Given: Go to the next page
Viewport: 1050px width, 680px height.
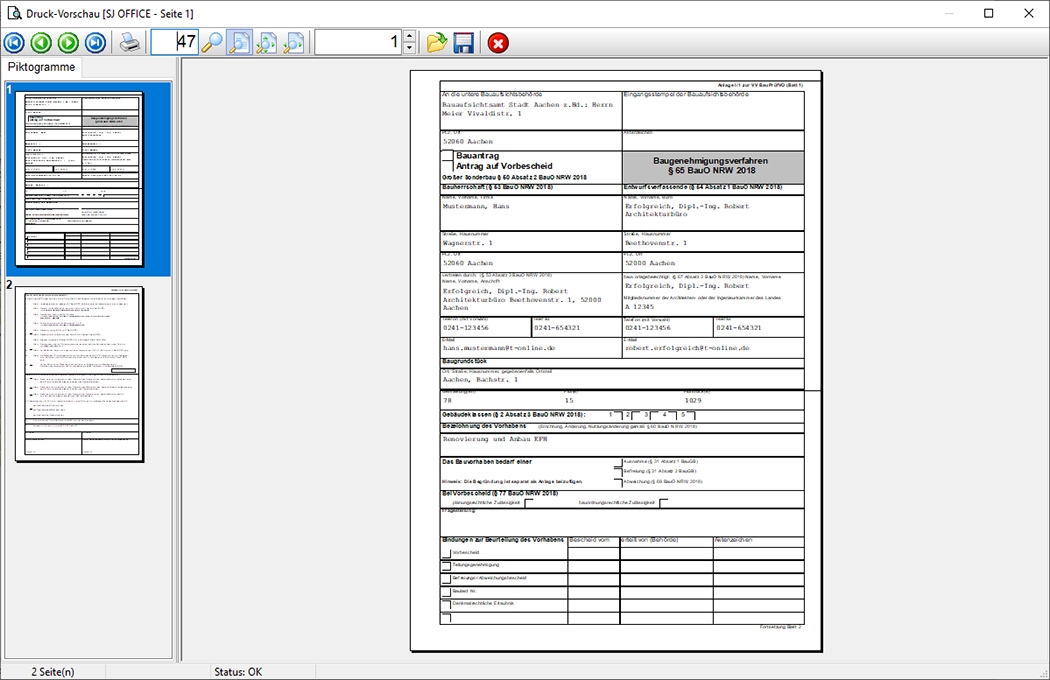Looking at the screenshot, I should pos(68,43).
